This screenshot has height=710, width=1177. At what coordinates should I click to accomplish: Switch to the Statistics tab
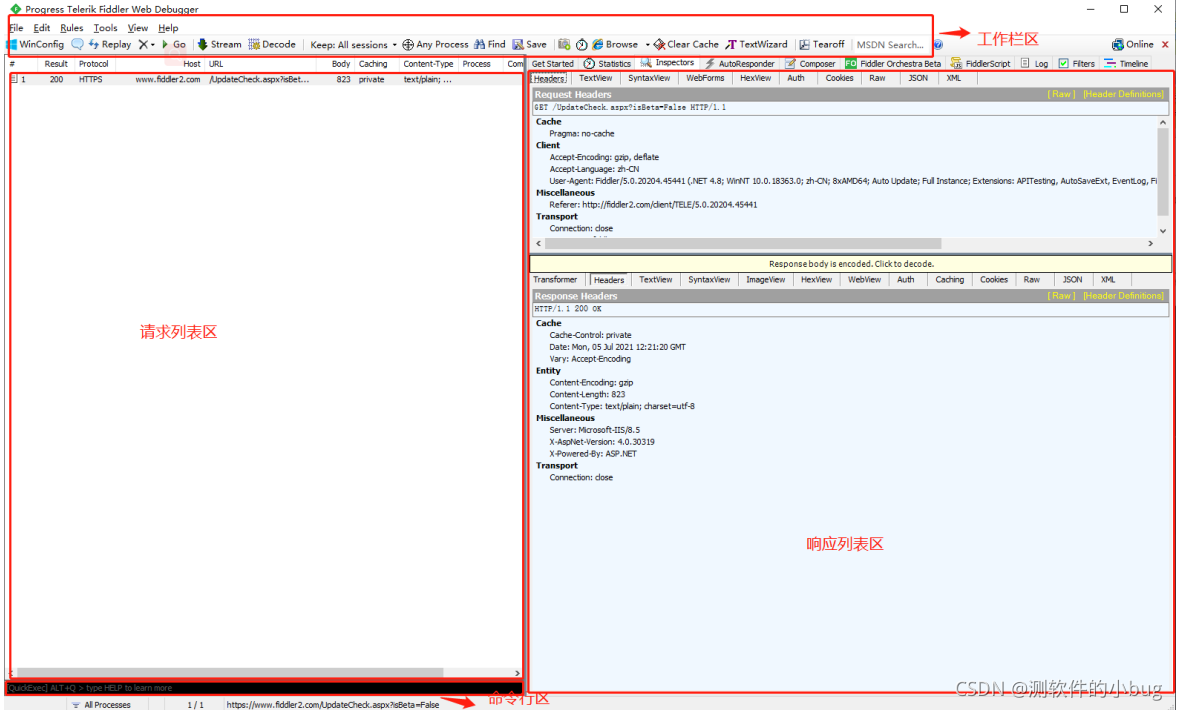pyautogui.click(x=607, y=64)
